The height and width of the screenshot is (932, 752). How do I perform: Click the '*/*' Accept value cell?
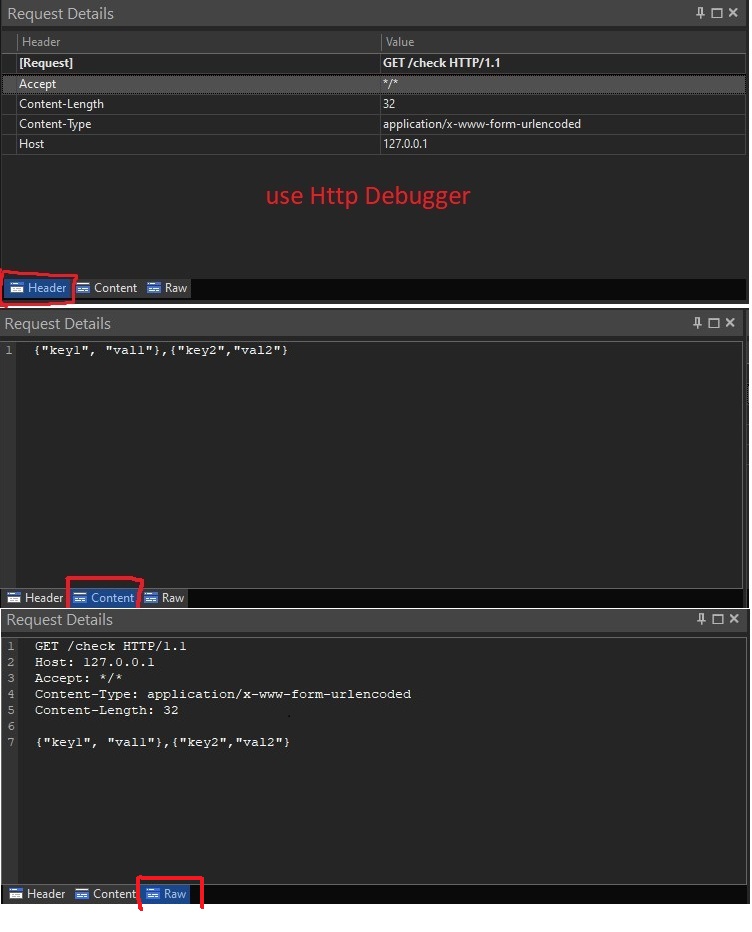pos(563,84)
